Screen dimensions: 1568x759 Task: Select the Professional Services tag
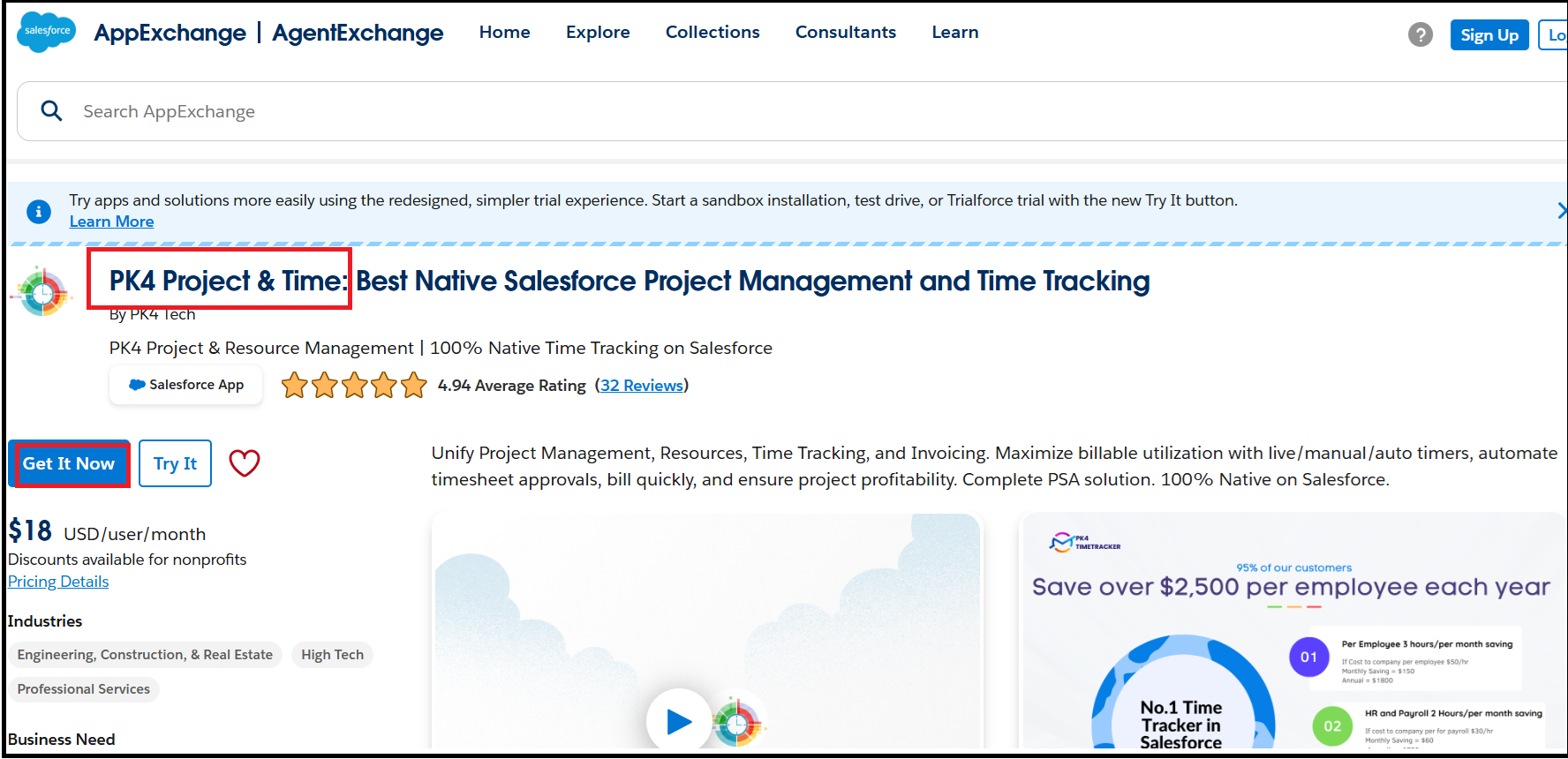click(x=84, y=689)
